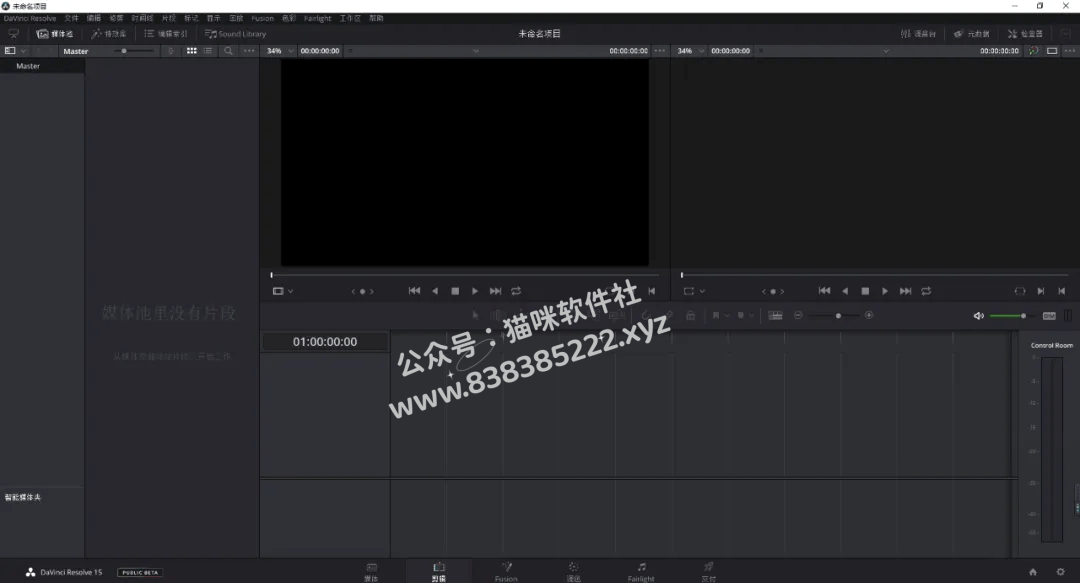
Task: Toggle the position lock icon in toolbar
Action: tap(690, 316)
